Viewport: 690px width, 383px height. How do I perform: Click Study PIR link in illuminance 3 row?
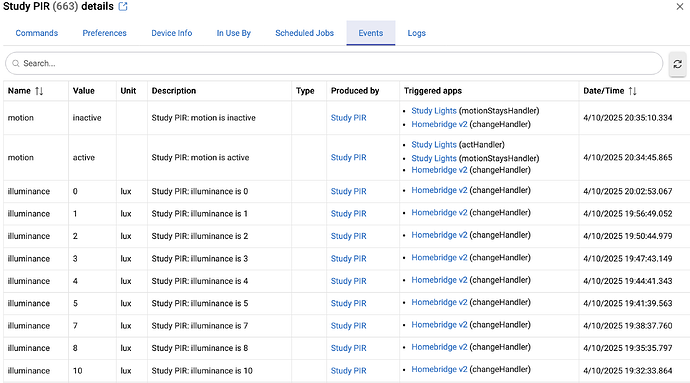349,259
